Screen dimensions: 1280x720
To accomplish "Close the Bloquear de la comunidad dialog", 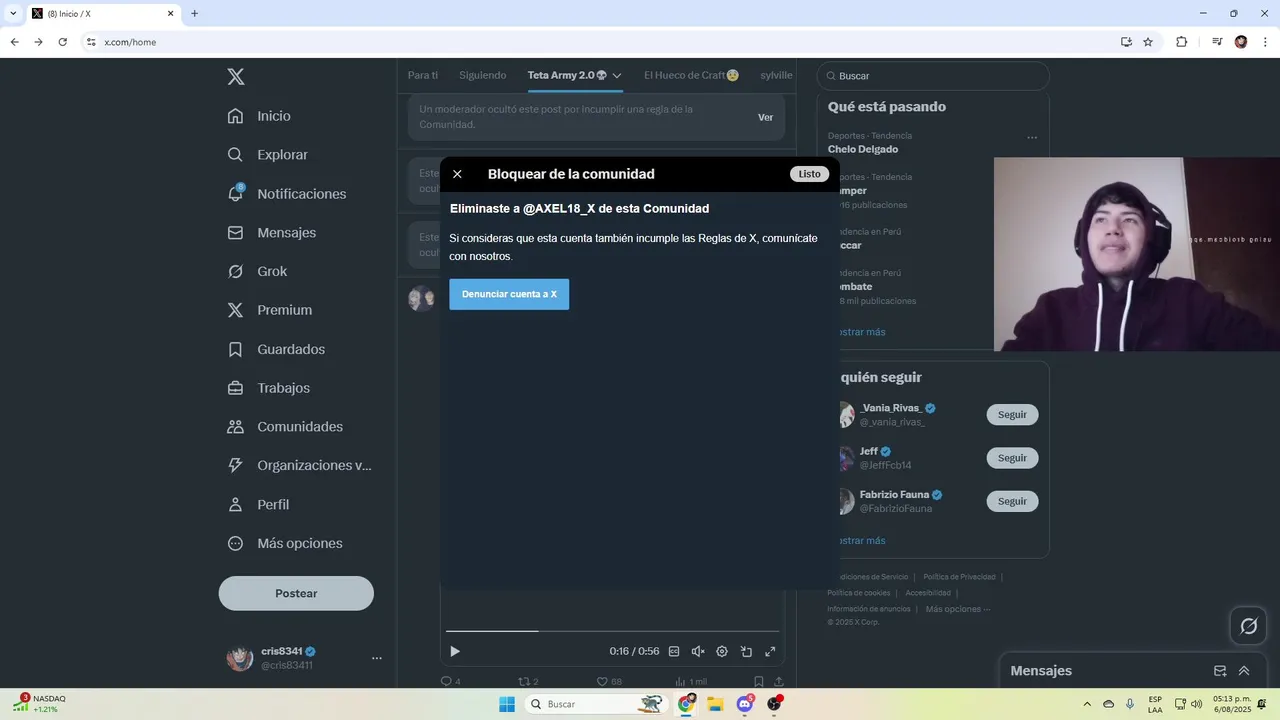I will [457, 174].
